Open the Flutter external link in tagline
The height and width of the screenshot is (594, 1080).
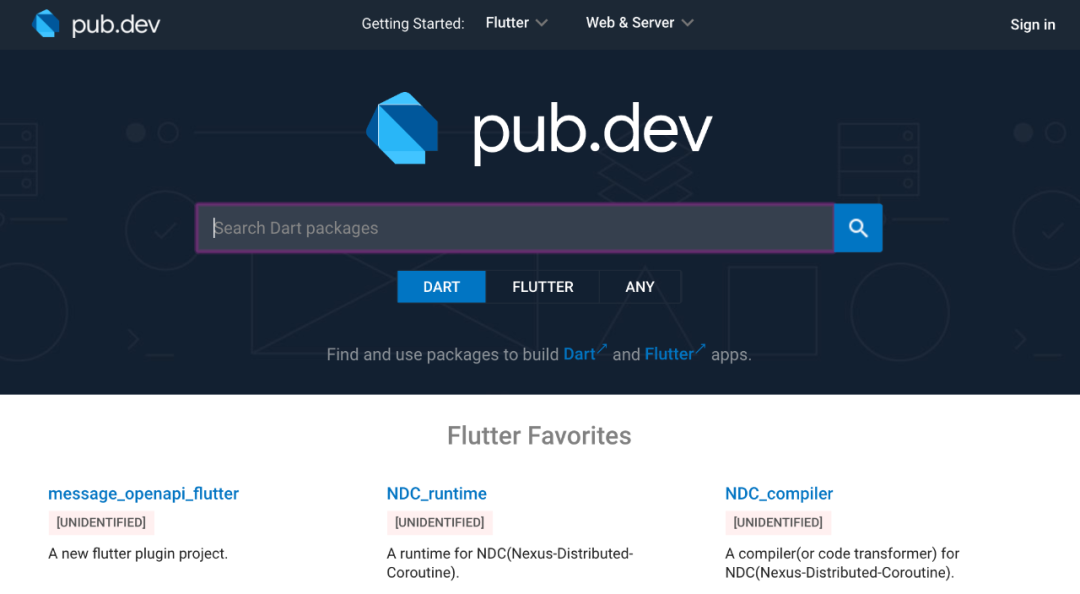click(675, 354)
